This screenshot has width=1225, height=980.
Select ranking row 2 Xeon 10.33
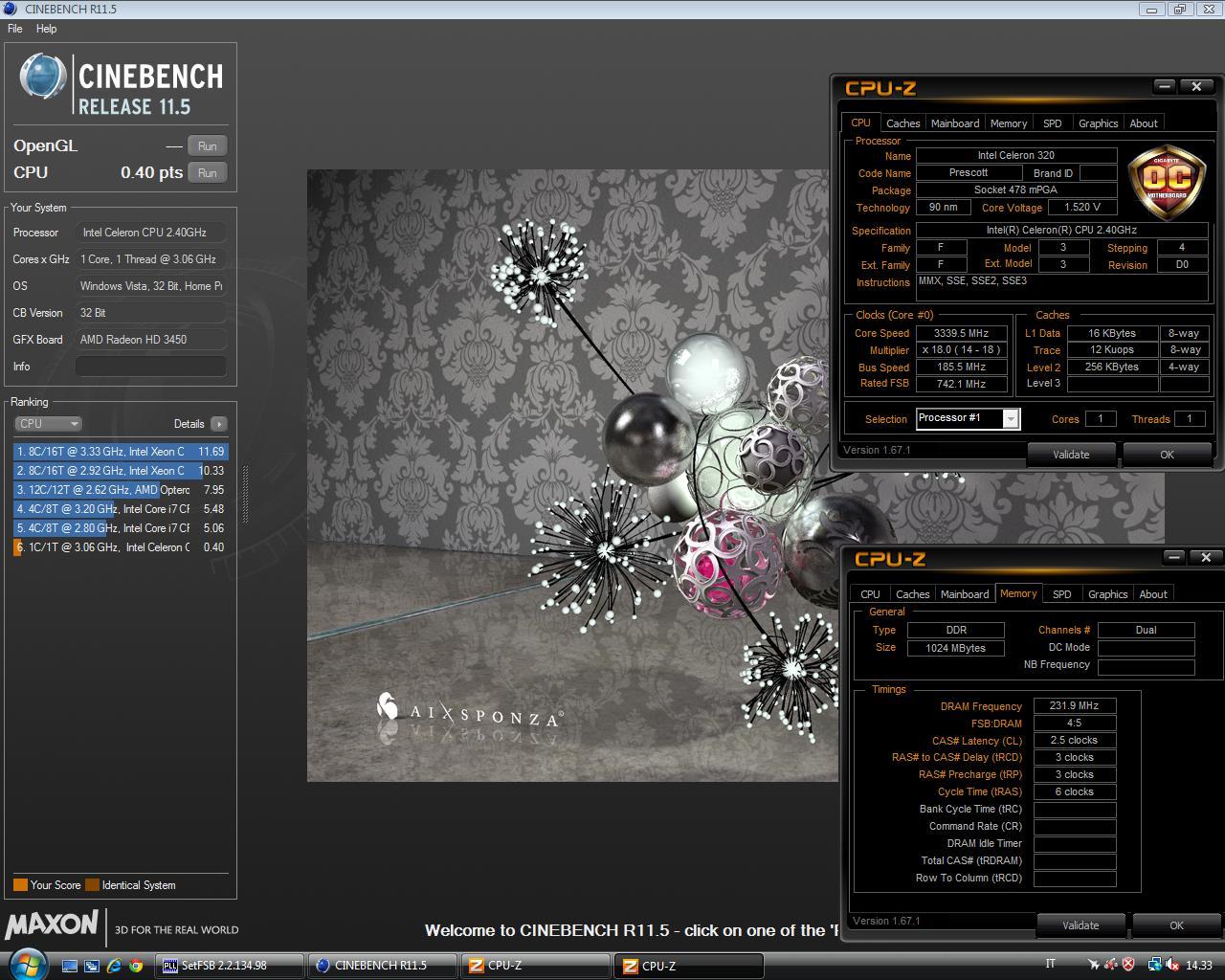point(121,471)
